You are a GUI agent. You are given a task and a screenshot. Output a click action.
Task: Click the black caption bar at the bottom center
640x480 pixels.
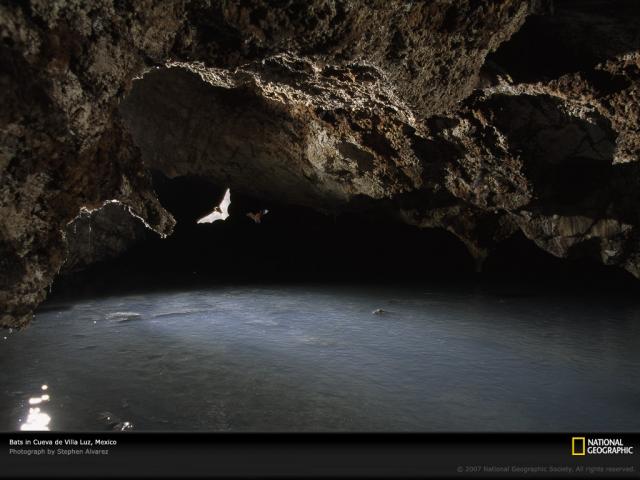point(320,455)
